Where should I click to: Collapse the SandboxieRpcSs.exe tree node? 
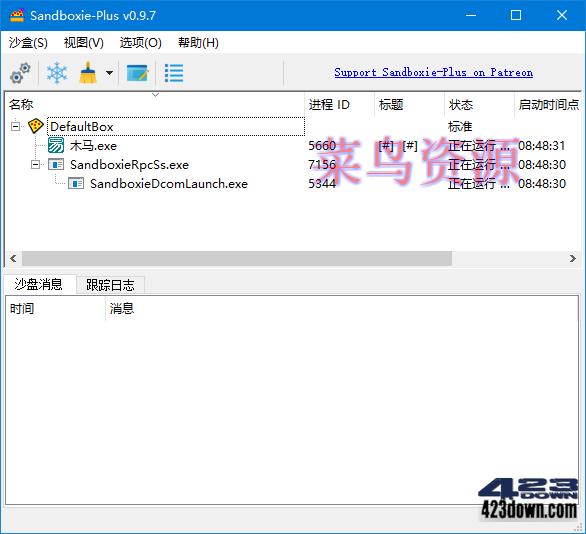(x=36, y=164)
